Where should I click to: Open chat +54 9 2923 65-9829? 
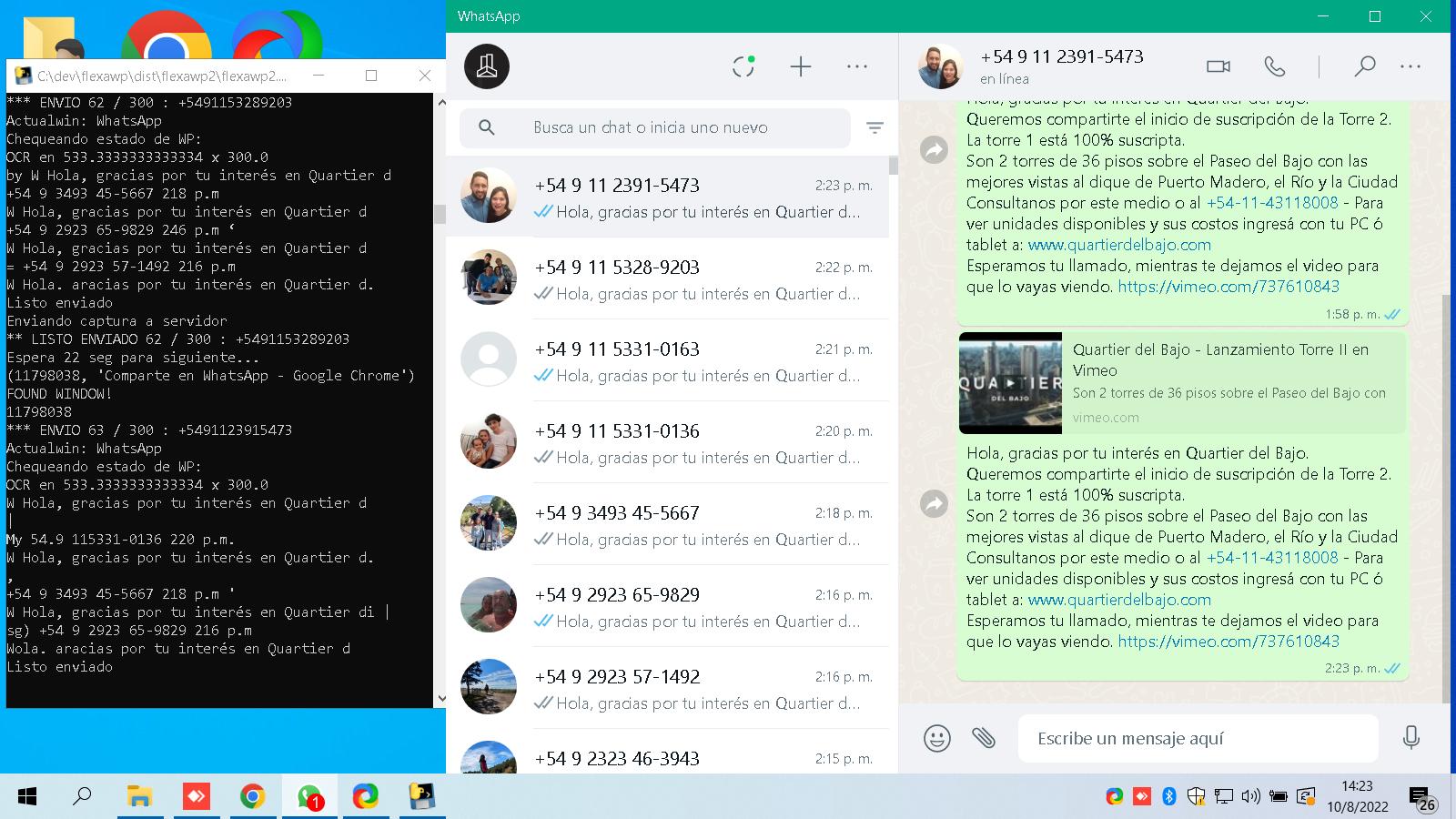[x=667, y=606]
